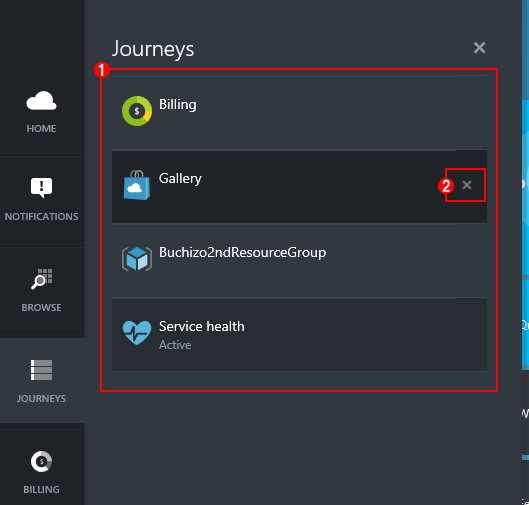Image resolution: width=529 pixels, height=505 pixels.
Task: Click the Gallery shopping bag icon
Action: [x=137, y=185]
